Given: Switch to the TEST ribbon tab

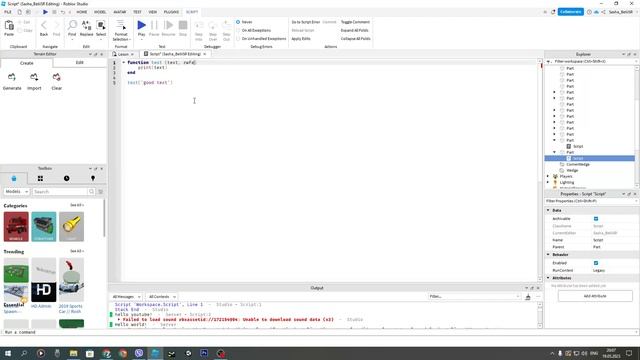Looking at the screenshot, I should (137, 12).
